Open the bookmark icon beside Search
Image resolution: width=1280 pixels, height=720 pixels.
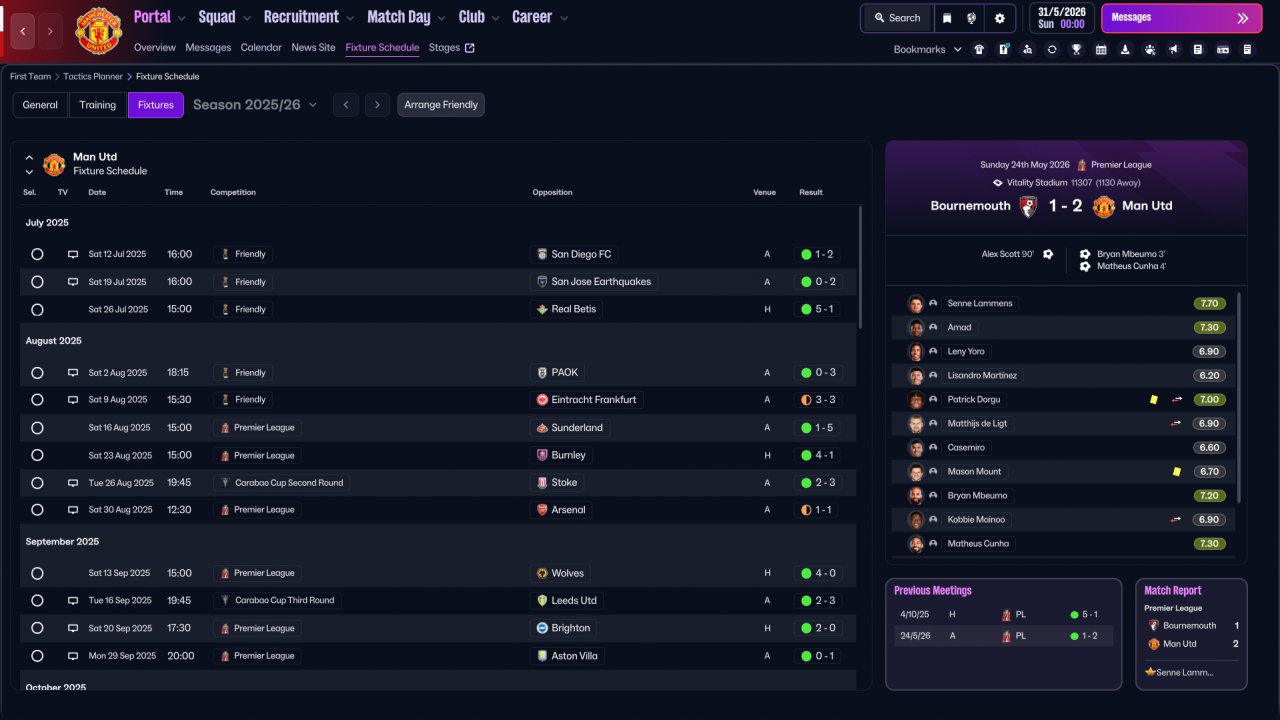(x=947, y=18)
